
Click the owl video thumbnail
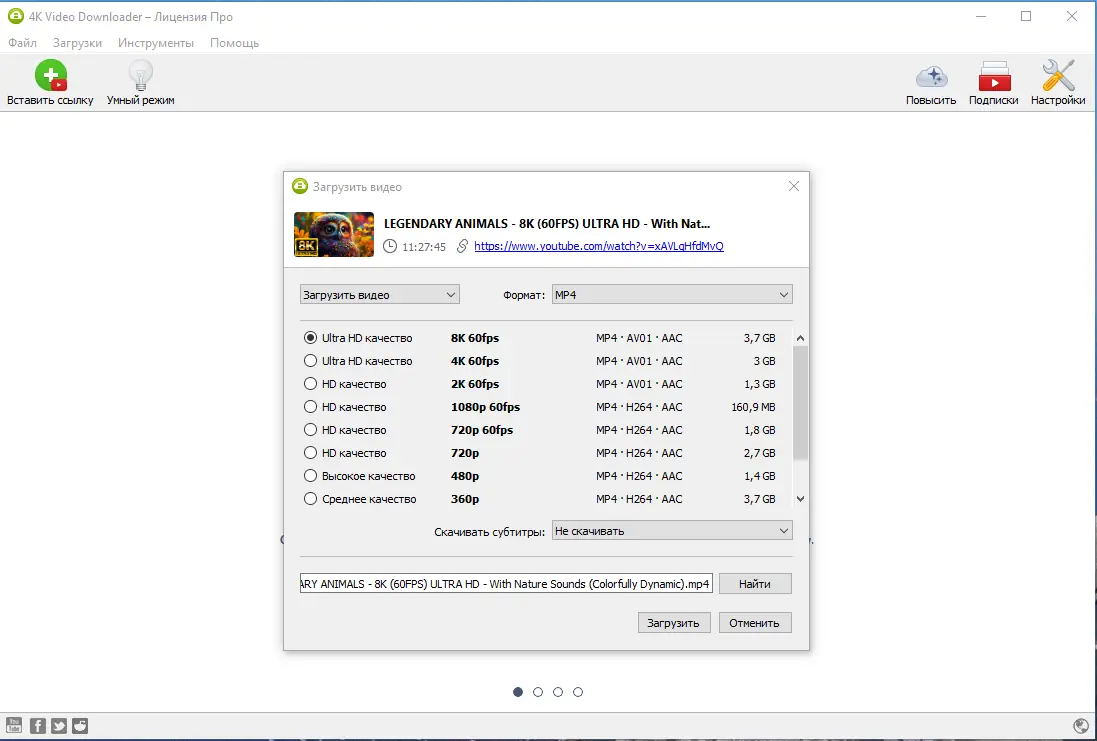[334, 234]
